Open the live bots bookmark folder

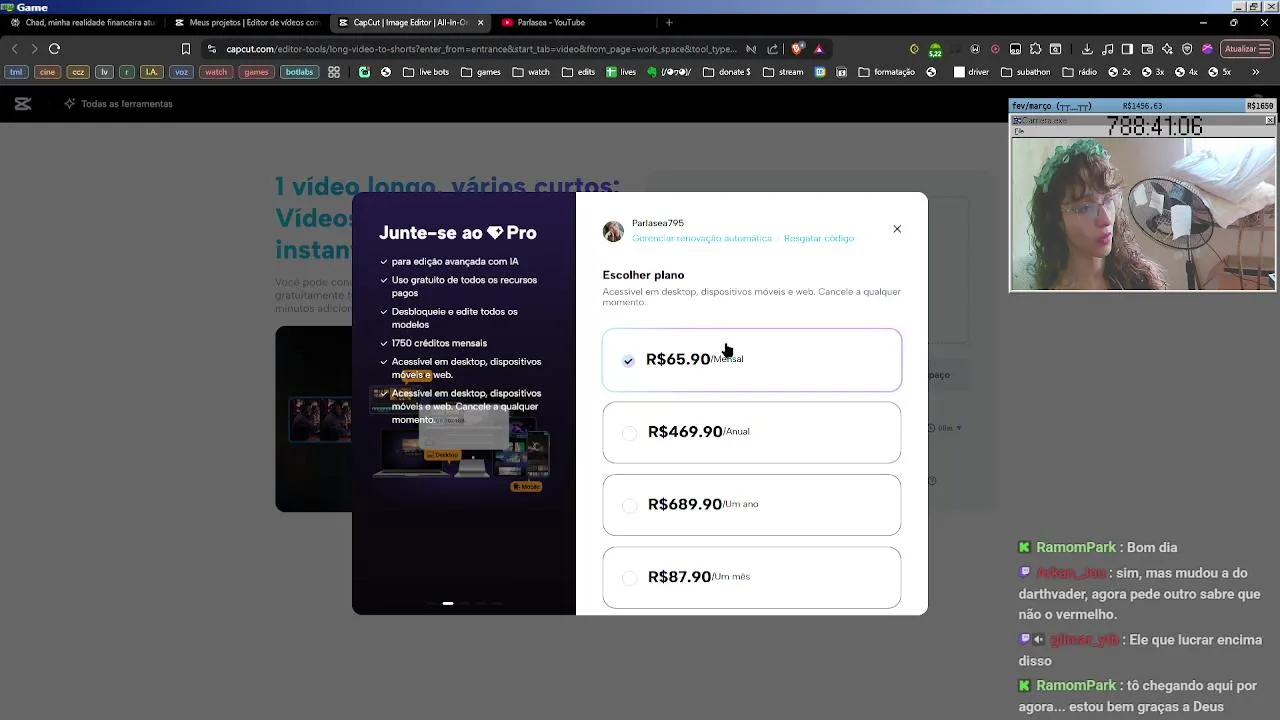(x=426, y=72)
